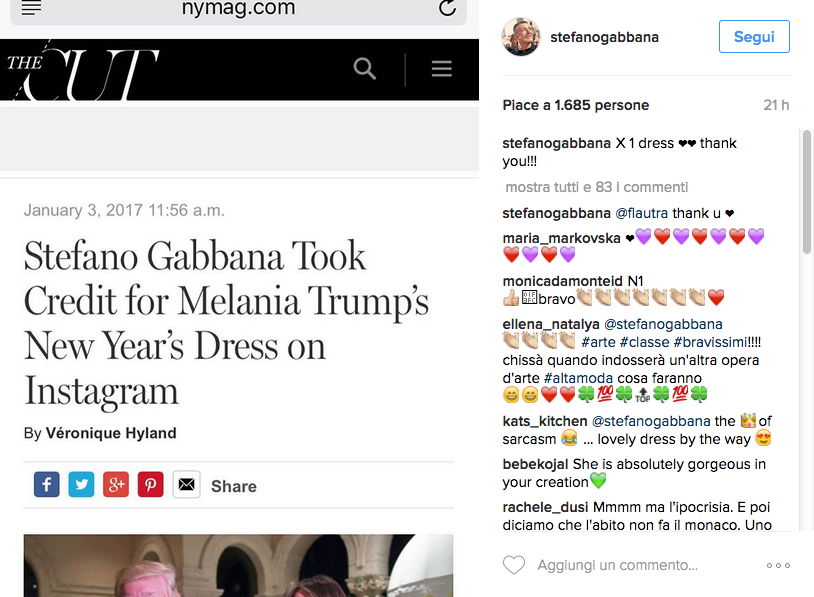The width and height of the screenshot is (814, 597).
Task: Share the article on Facebook
Action: pos(46,484)
